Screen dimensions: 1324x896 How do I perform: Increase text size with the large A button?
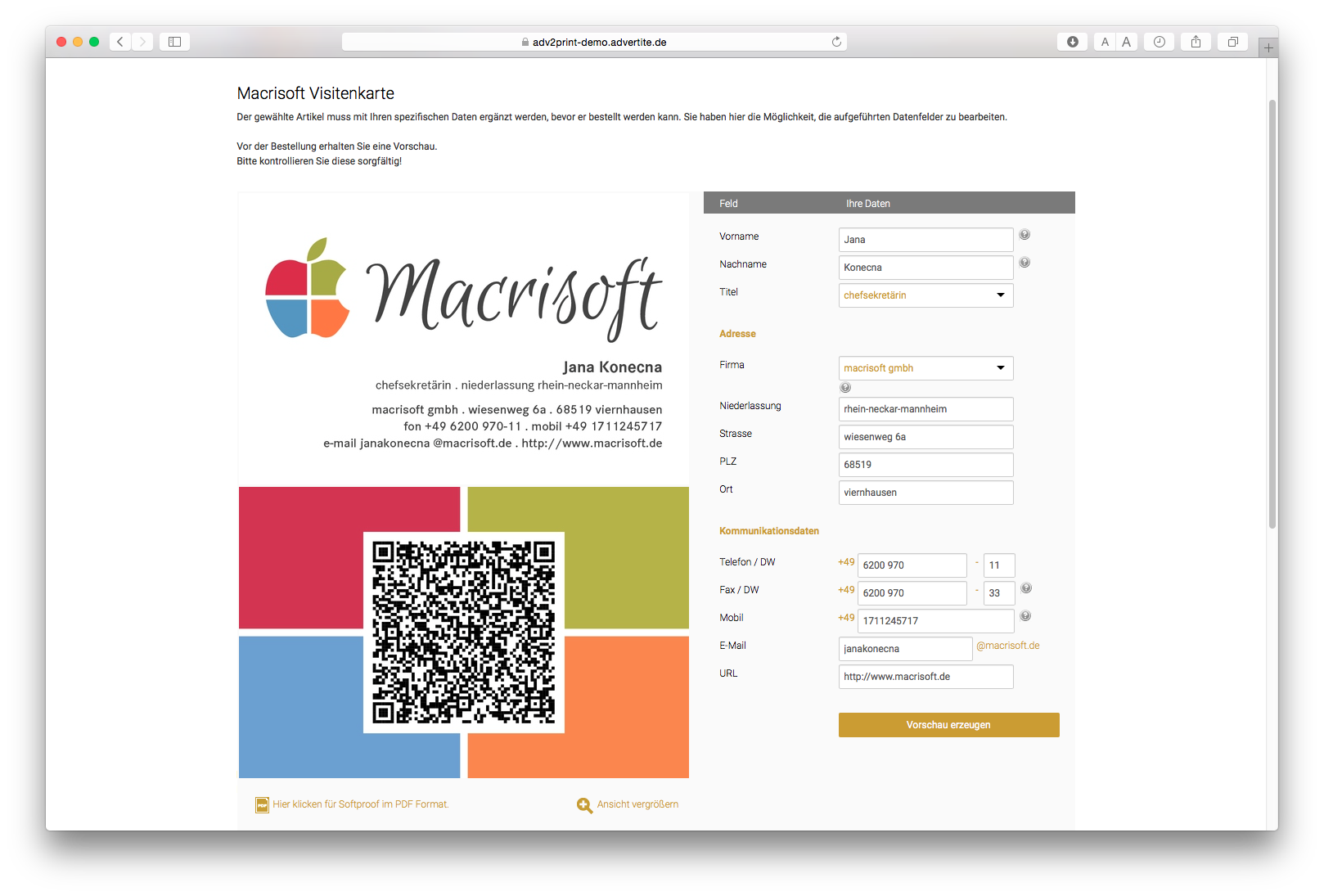coord(1127,42)
